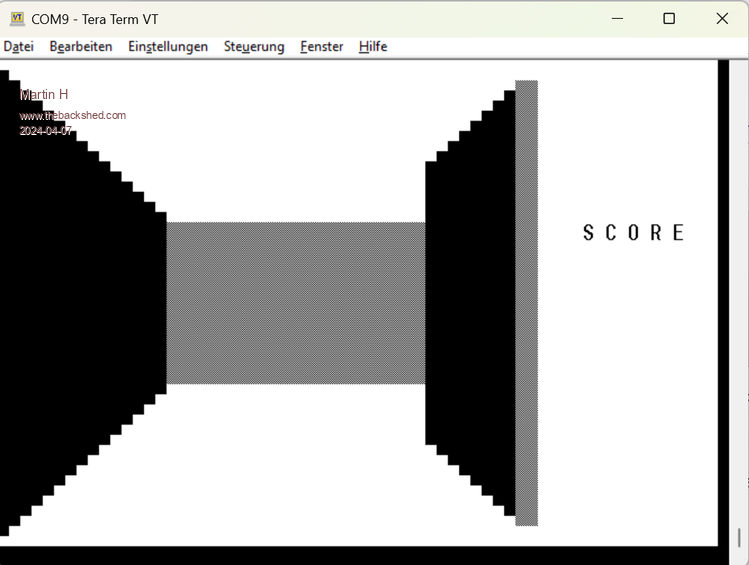The width and height of the screenshot is (749, 565).
Task: Expand the Fenster menu
Action: (x=321, y=47)
